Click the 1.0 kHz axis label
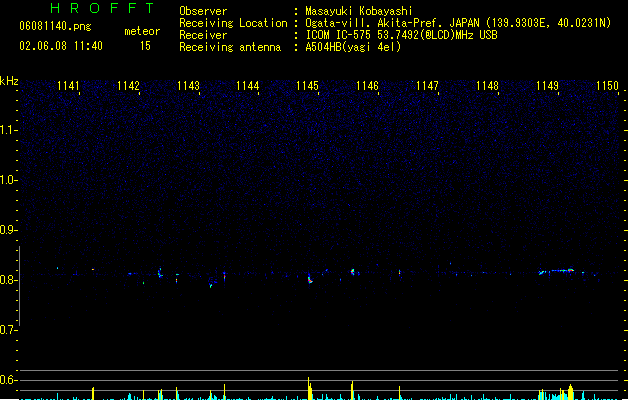The image size is (629, 400). click(8, 180)
